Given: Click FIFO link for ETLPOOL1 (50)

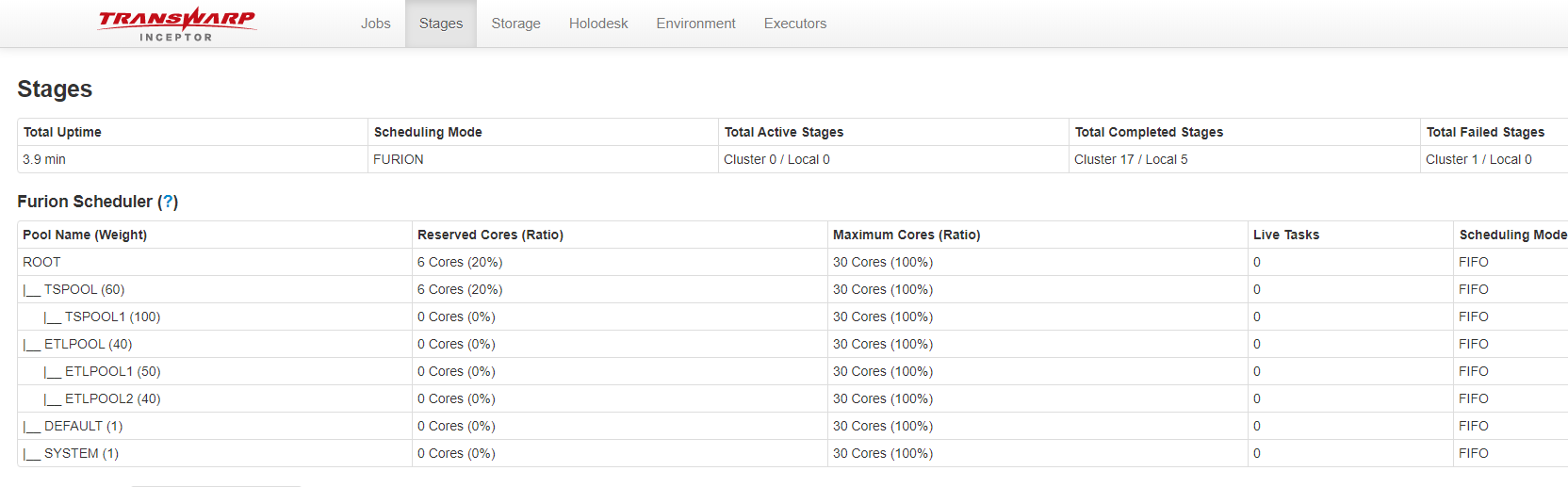Looking at the screenshot, I should click(x=1473, y=371).
